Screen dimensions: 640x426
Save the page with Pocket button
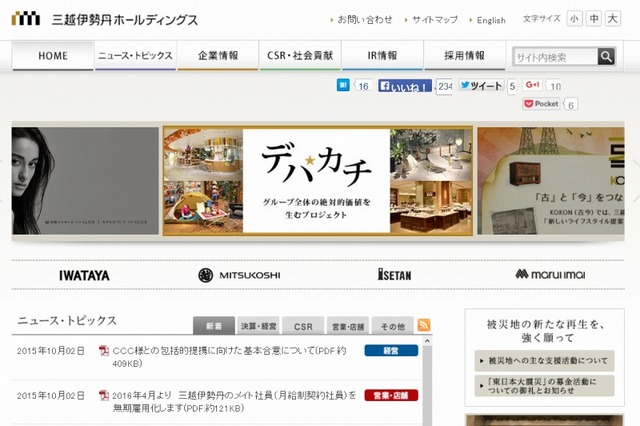(541, 104)
